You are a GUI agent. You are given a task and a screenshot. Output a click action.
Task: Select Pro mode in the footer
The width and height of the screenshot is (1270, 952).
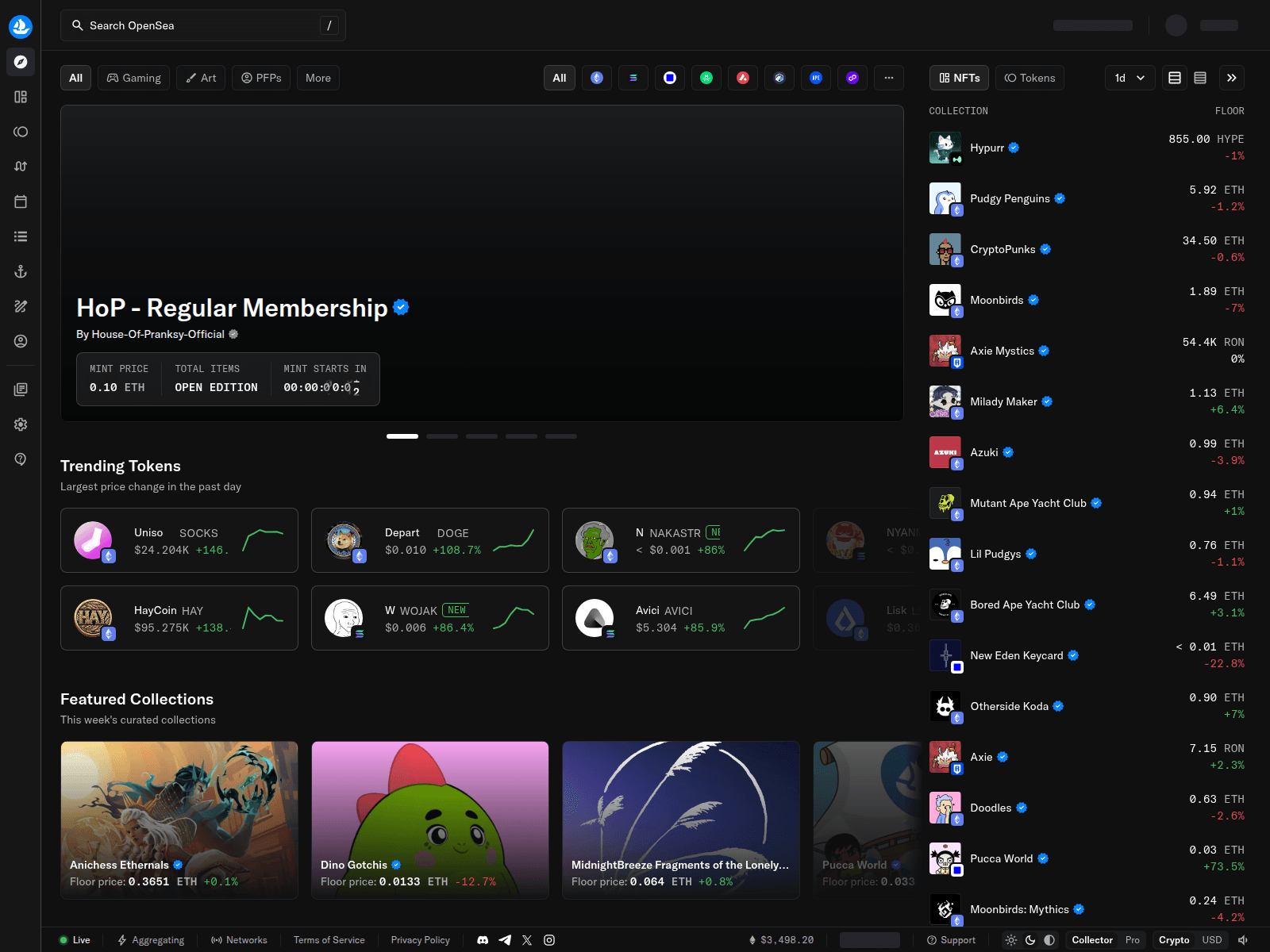[1133, 940]
